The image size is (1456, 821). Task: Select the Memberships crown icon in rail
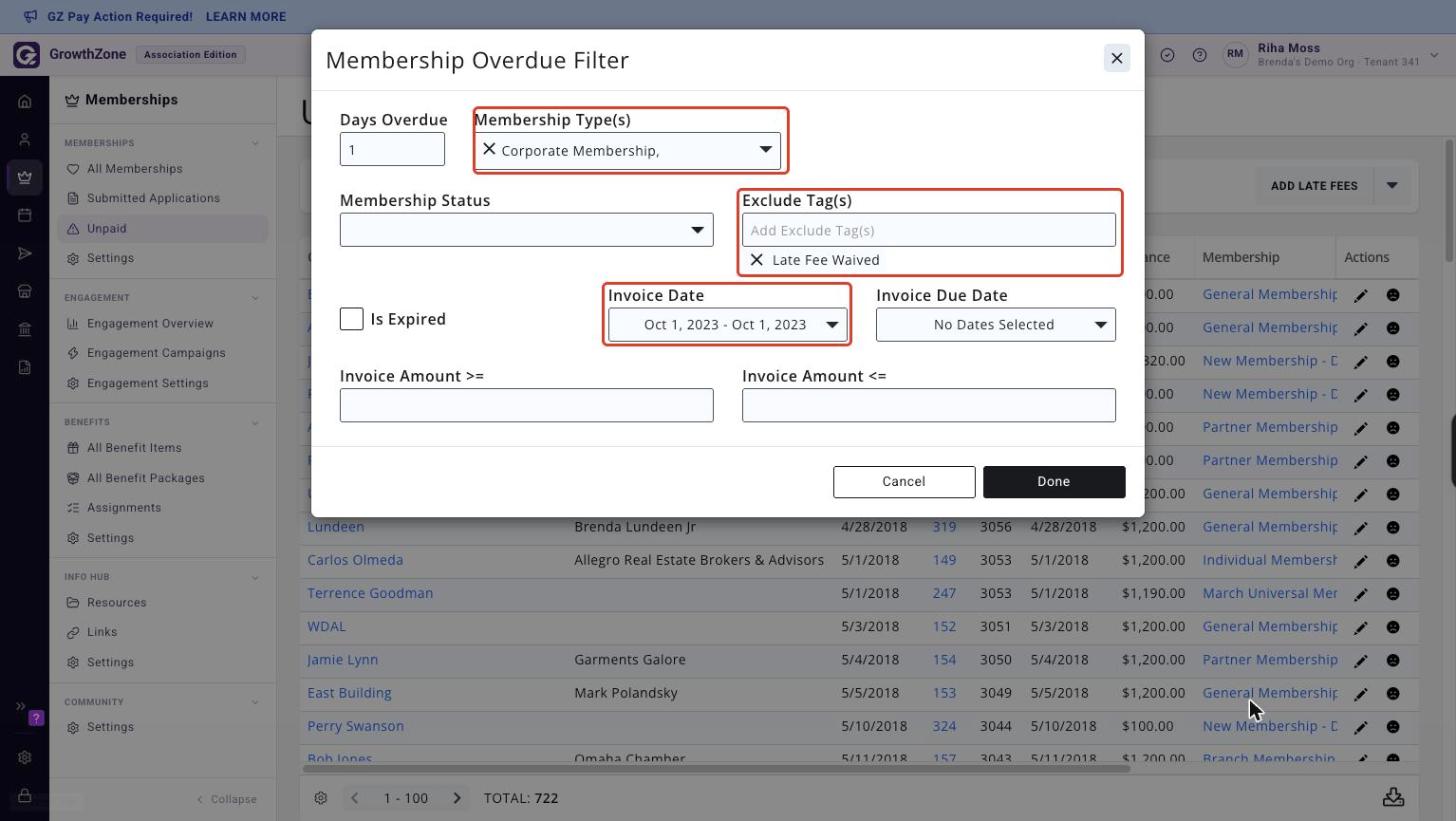[x=25, y=177]
